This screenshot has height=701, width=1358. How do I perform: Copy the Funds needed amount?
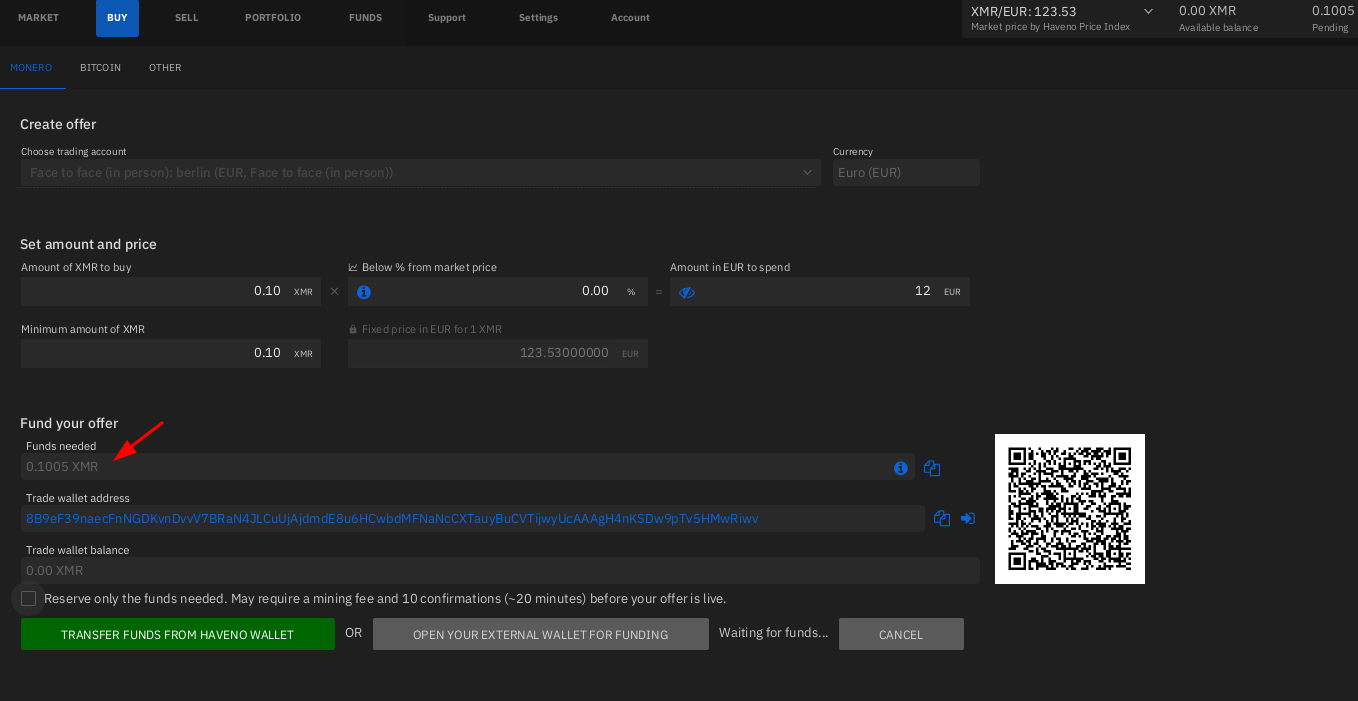click(932, 468)
